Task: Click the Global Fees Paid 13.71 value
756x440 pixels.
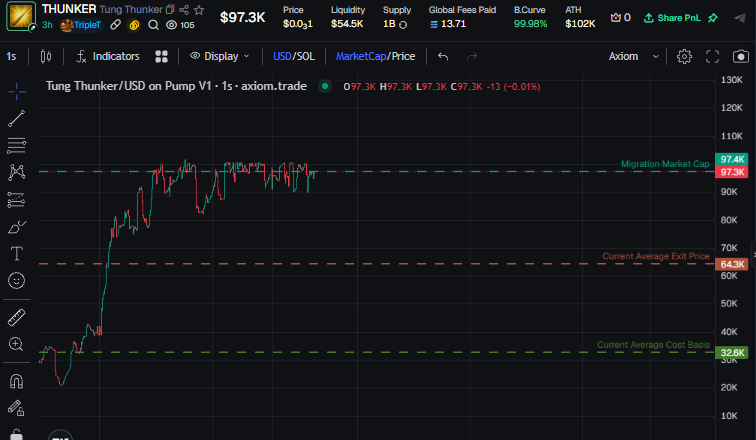Action: (x=448, y=24)
